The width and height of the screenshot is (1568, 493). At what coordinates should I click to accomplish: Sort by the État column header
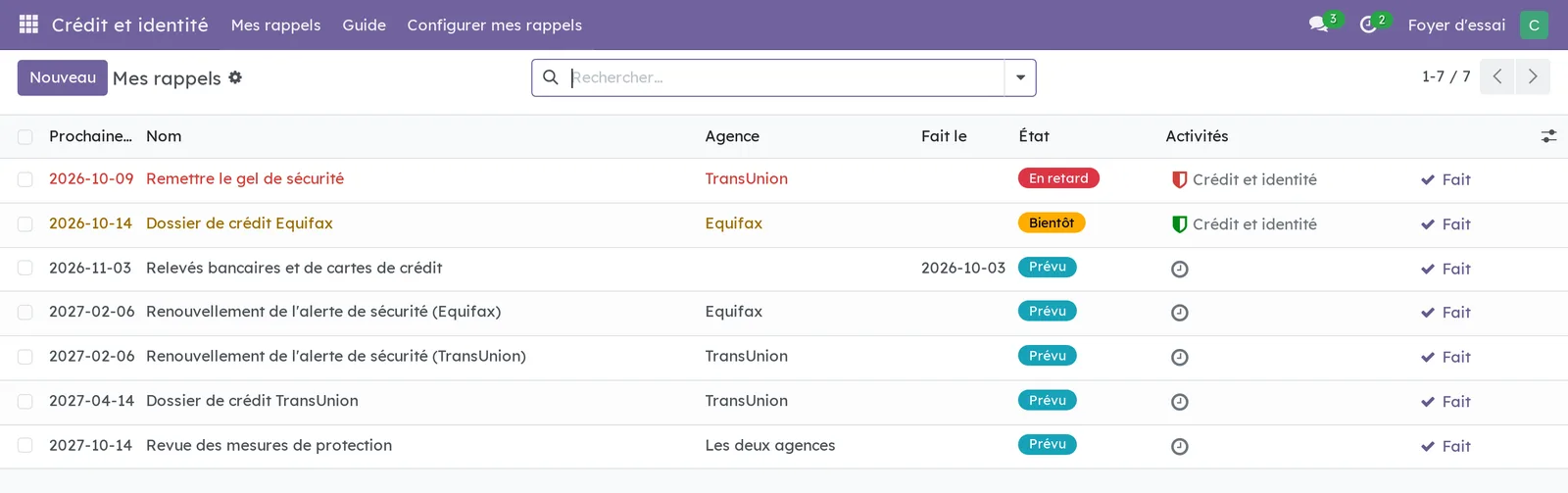click(x=1034, y=136)
